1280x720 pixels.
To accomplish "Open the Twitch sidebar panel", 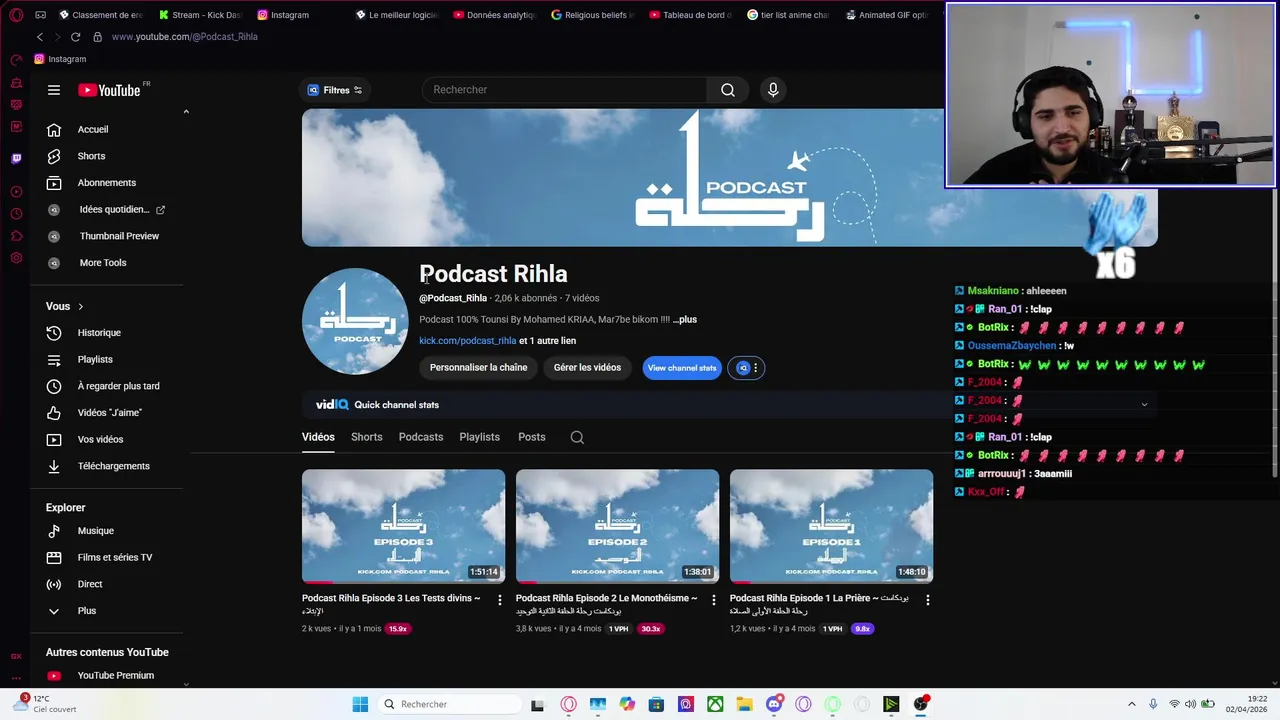I will click(16, 158).
